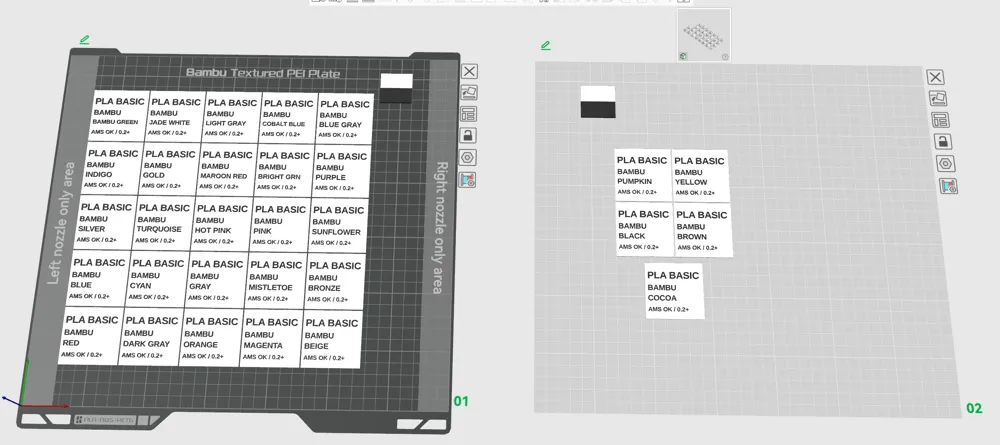
Task: Click the plate thumbnail preview at top
Action: [x=704, y=35]
